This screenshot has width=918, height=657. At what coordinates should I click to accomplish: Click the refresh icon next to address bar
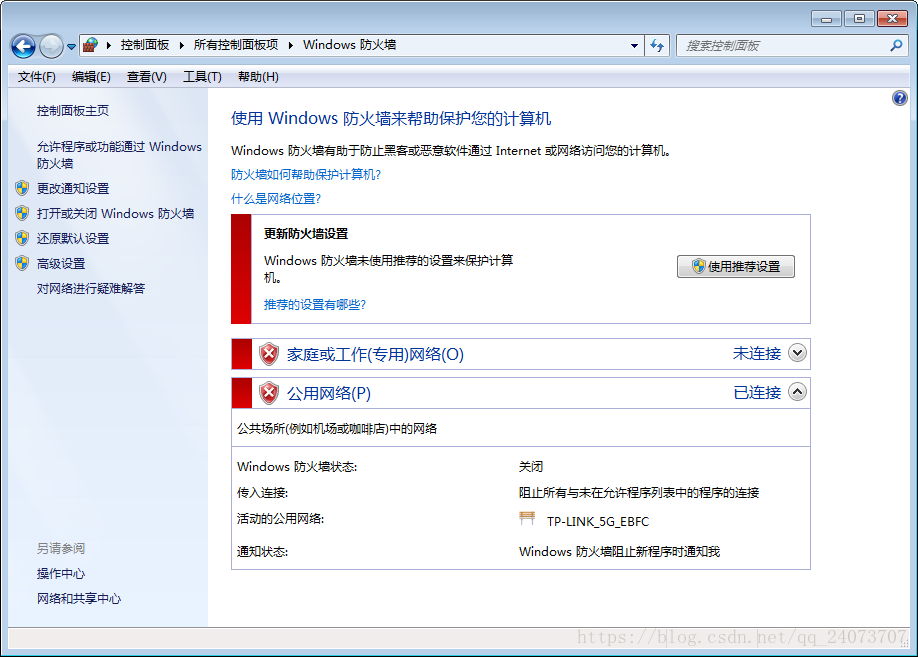tap(657, 45)
